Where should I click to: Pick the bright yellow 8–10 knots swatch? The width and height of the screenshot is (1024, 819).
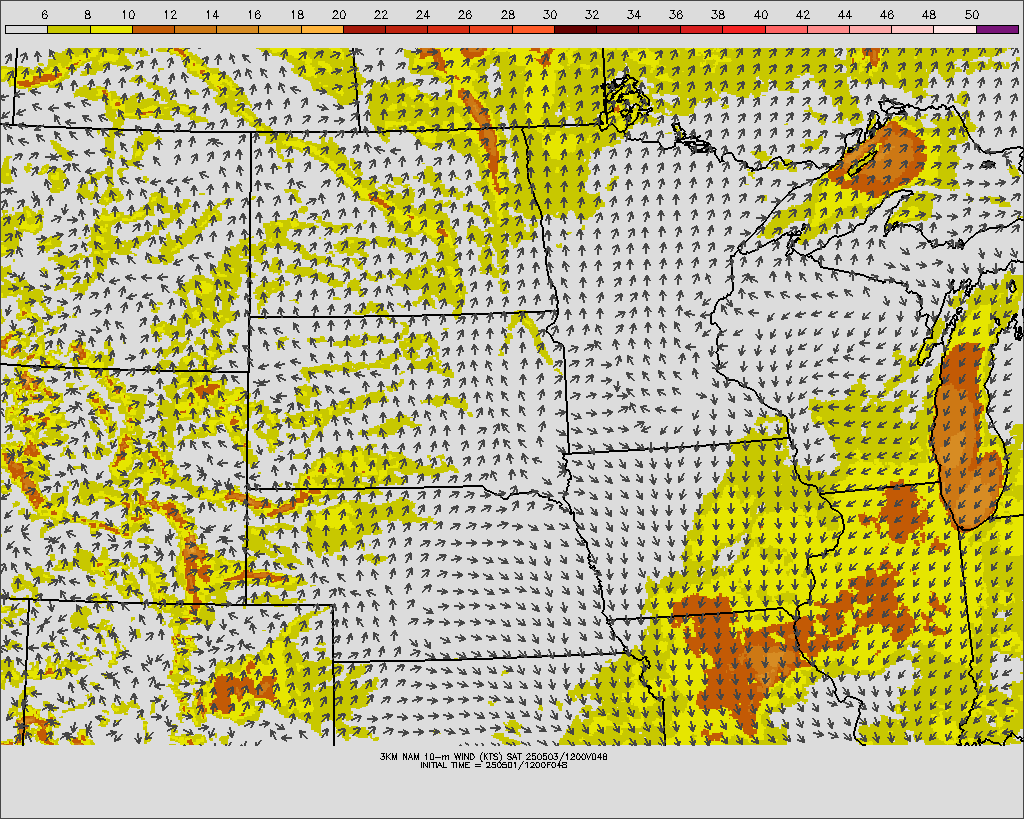pyautogui.click(x=111, y=29)
